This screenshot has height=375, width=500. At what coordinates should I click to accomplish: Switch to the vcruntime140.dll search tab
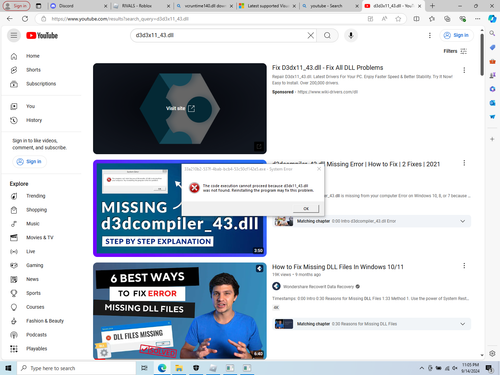click(205, 6)
